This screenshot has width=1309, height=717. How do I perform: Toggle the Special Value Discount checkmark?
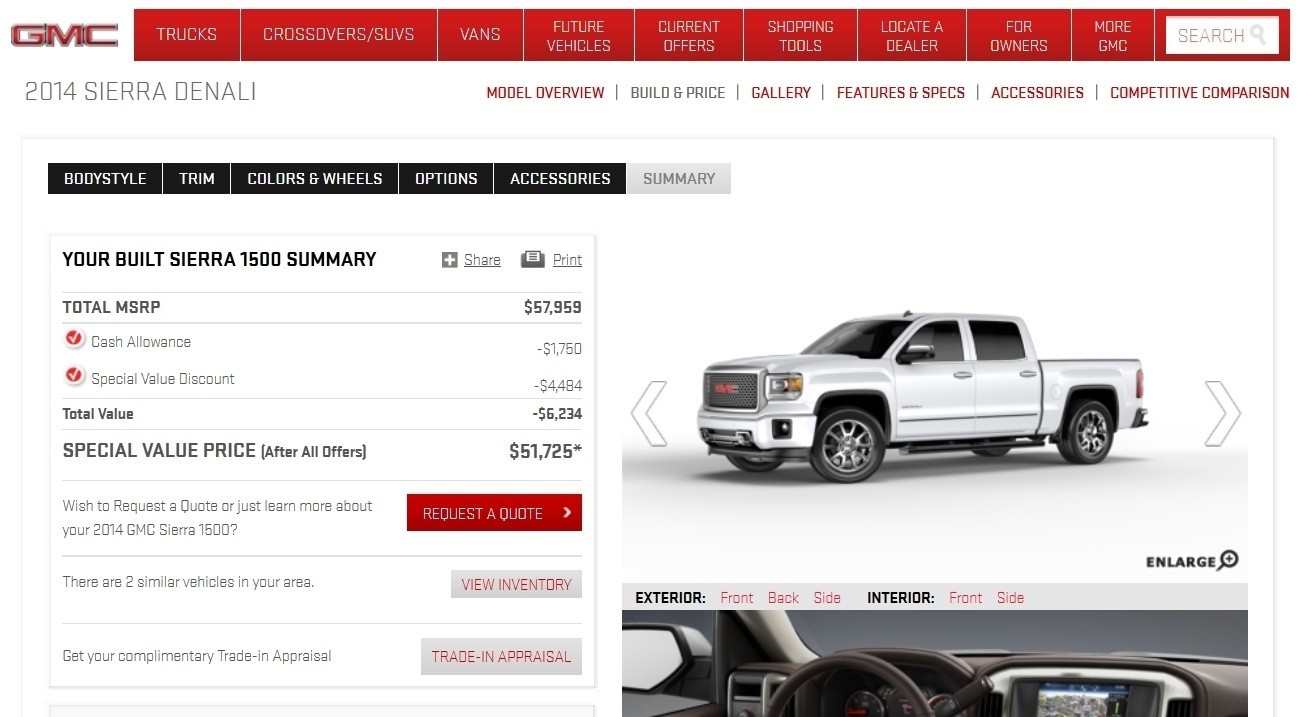[74, 376]
